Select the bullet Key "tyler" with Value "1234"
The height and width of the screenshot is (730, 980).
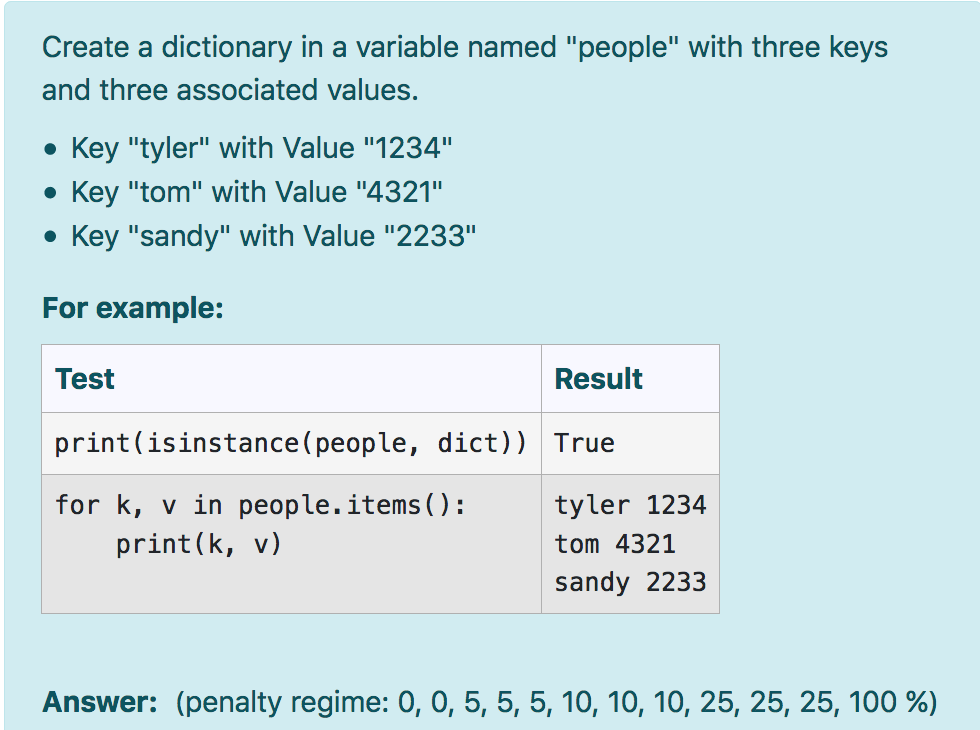[x=262, y=147]
